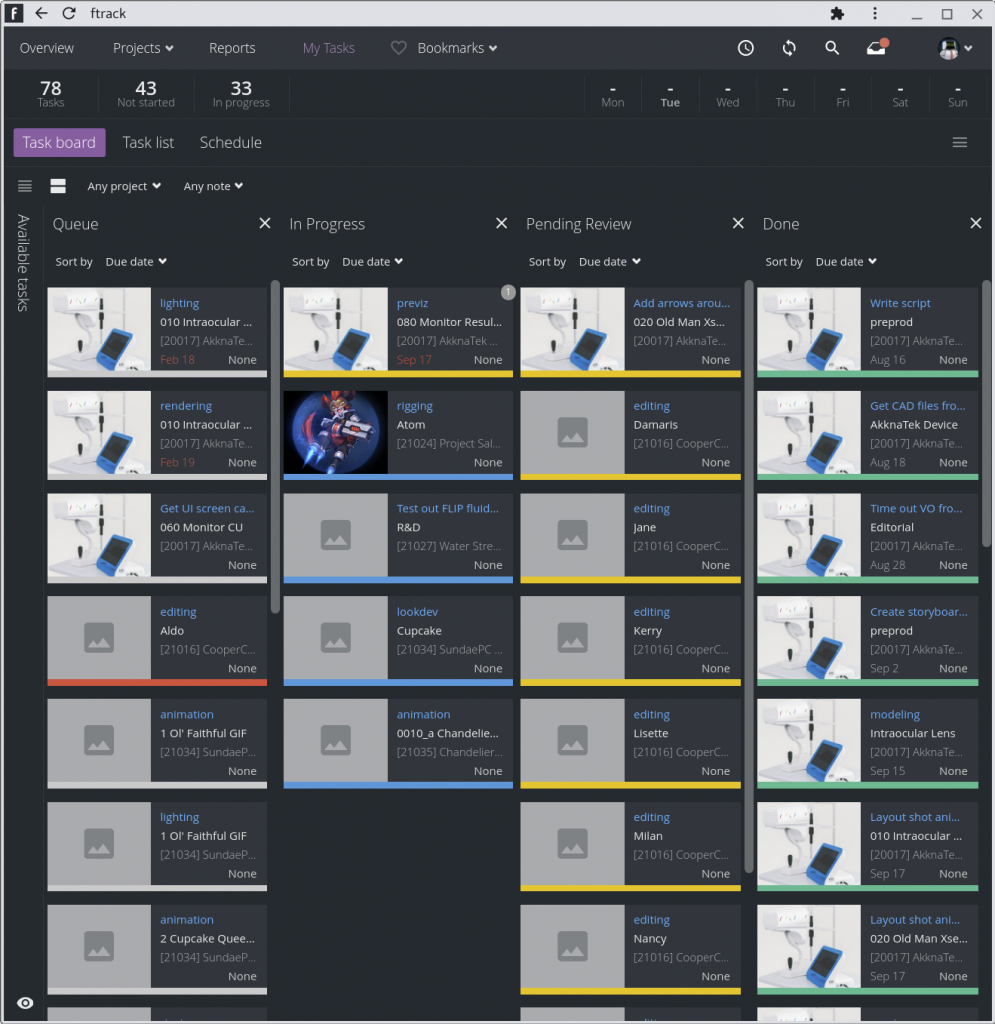This screenshot has height=1024, width=995.
Task: Expand the Available tasks side panel
Action: point(24,263)
